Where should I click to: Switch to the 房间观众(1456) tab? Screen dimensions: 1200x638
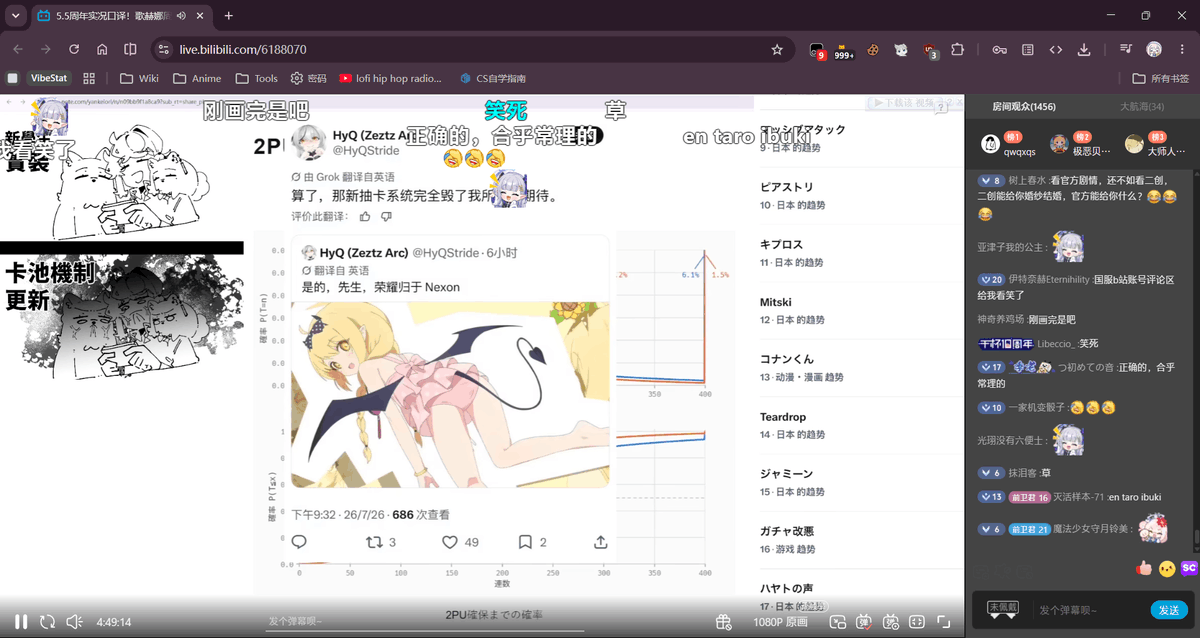1023,106
